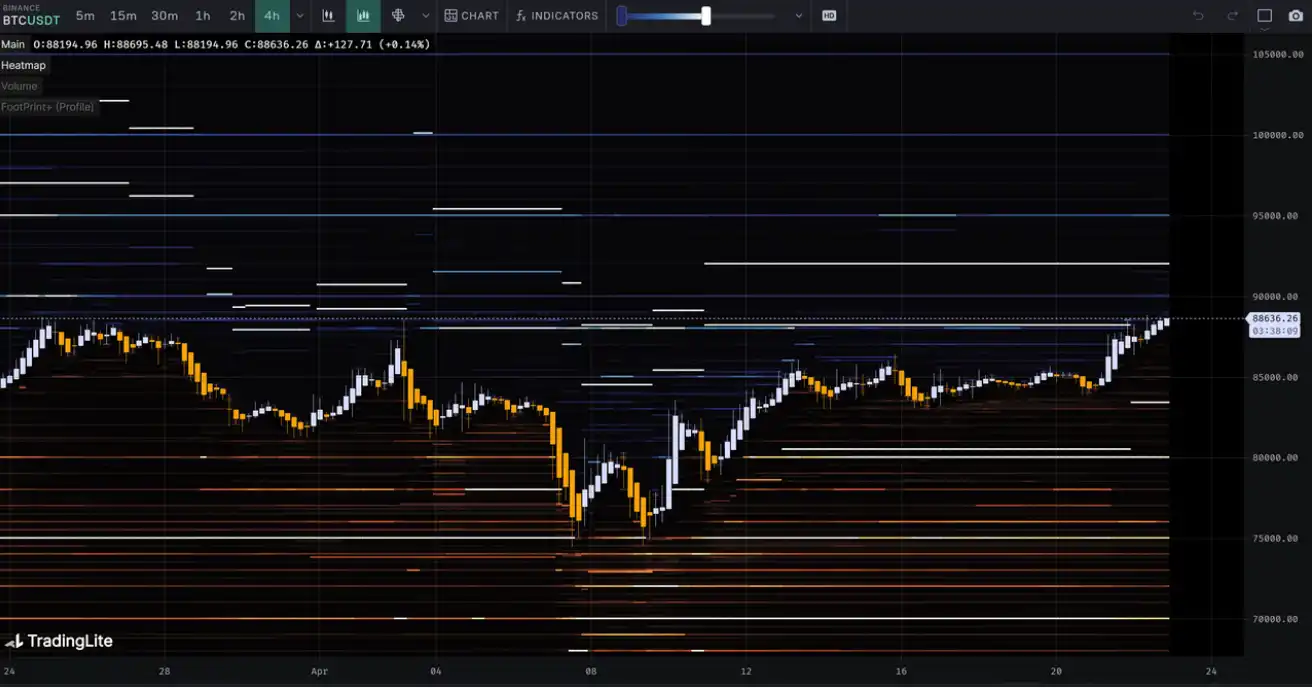Open the chart type dropdown arrow
This screenshot has height=688, width=1314.
point(426,16)
